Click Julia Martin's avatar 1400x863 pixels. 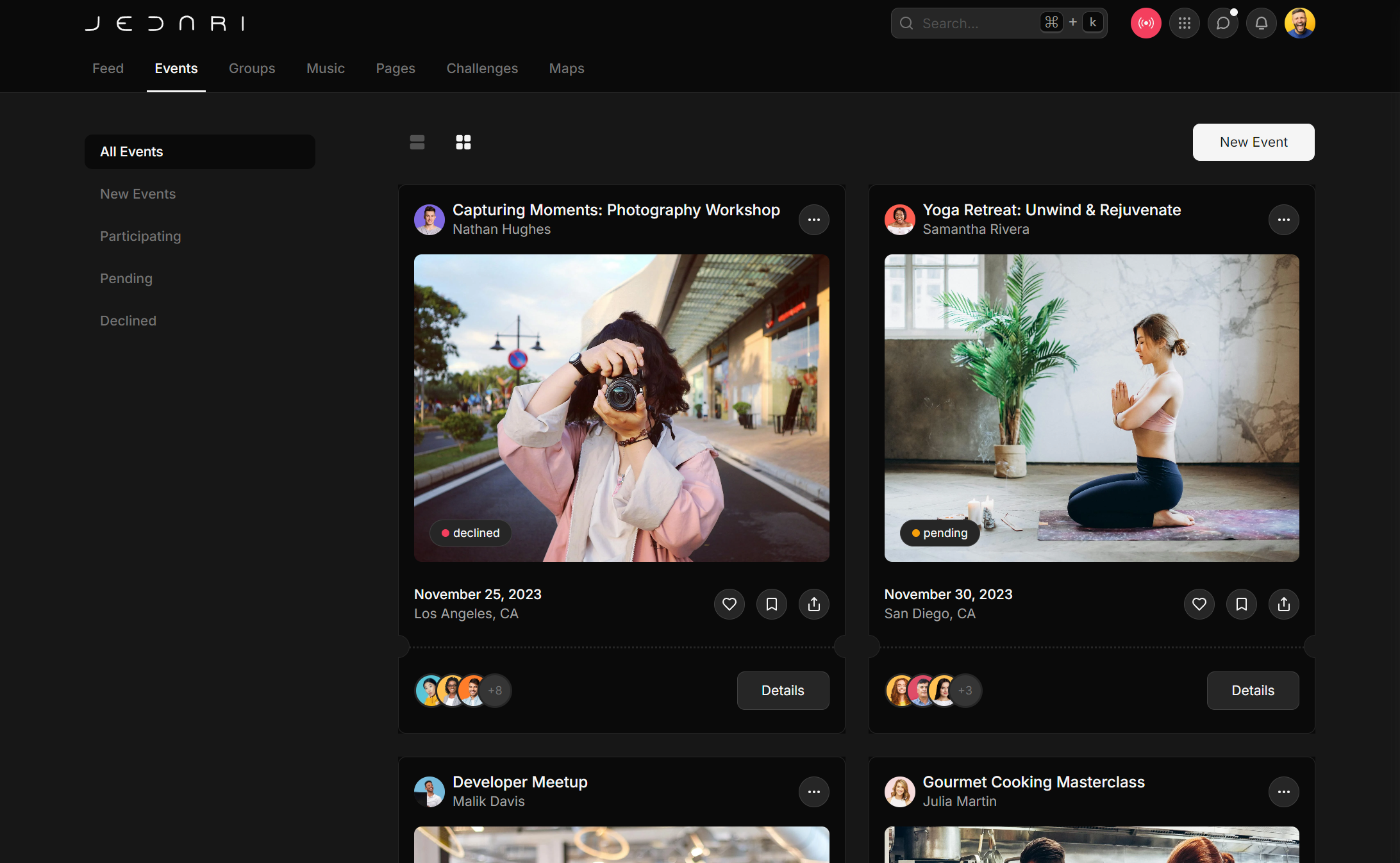pos(899,792)
